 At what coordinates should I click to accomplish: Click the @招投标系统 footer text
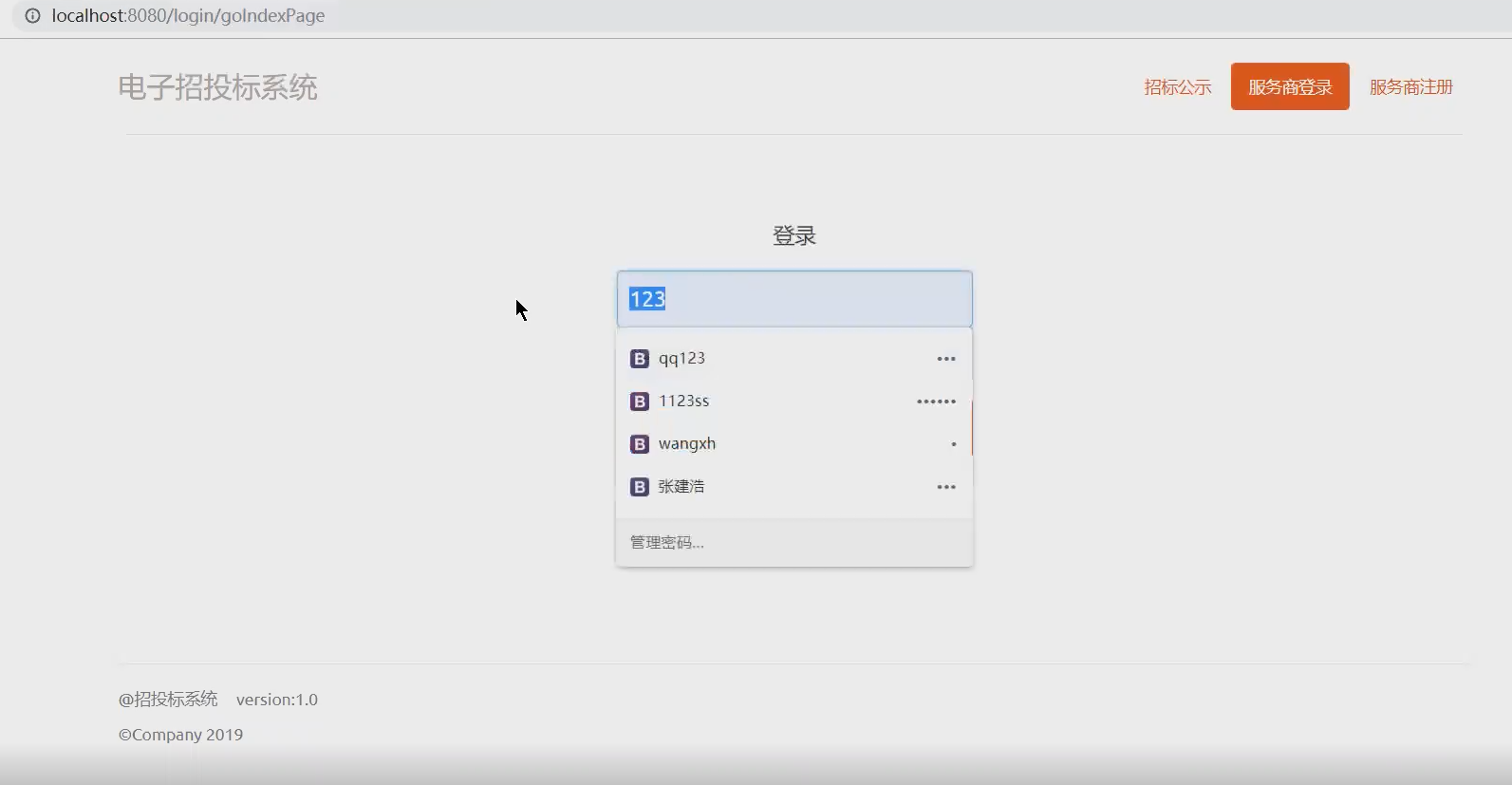pyautogui.click(x=168, y=700)
